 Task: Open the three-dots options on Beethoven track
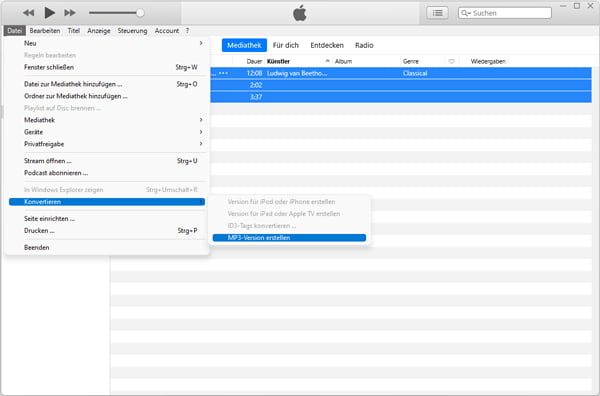point(223,73)
